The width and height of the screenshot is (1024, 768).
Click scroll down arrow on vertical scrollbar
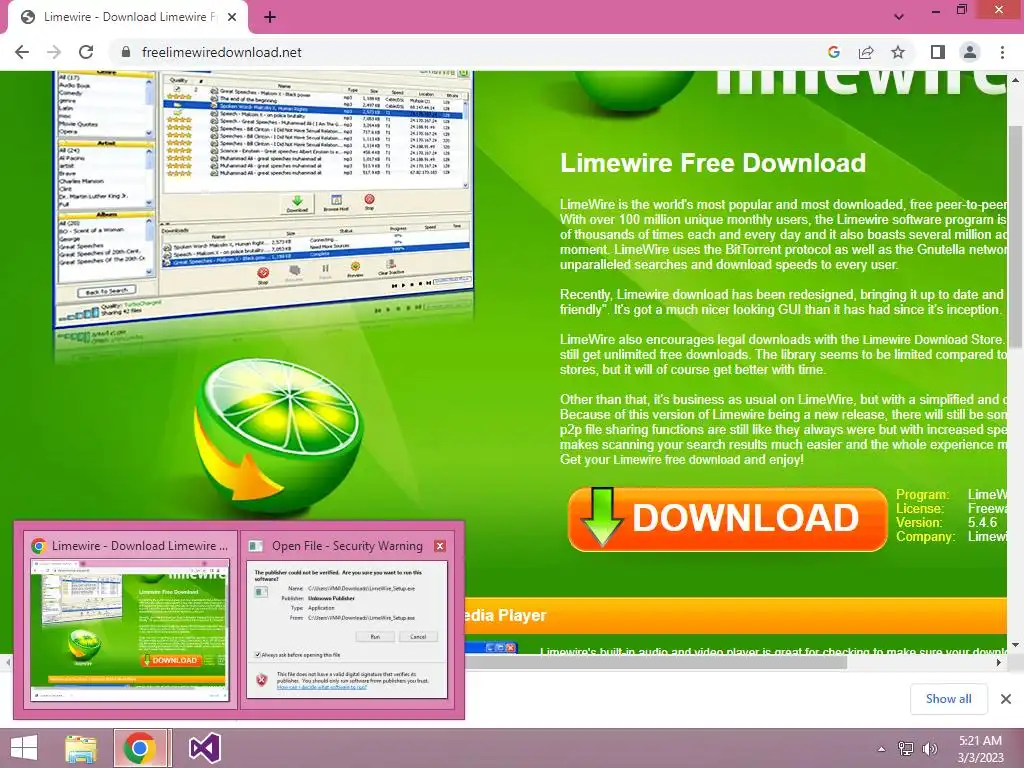coord(1016,645)
